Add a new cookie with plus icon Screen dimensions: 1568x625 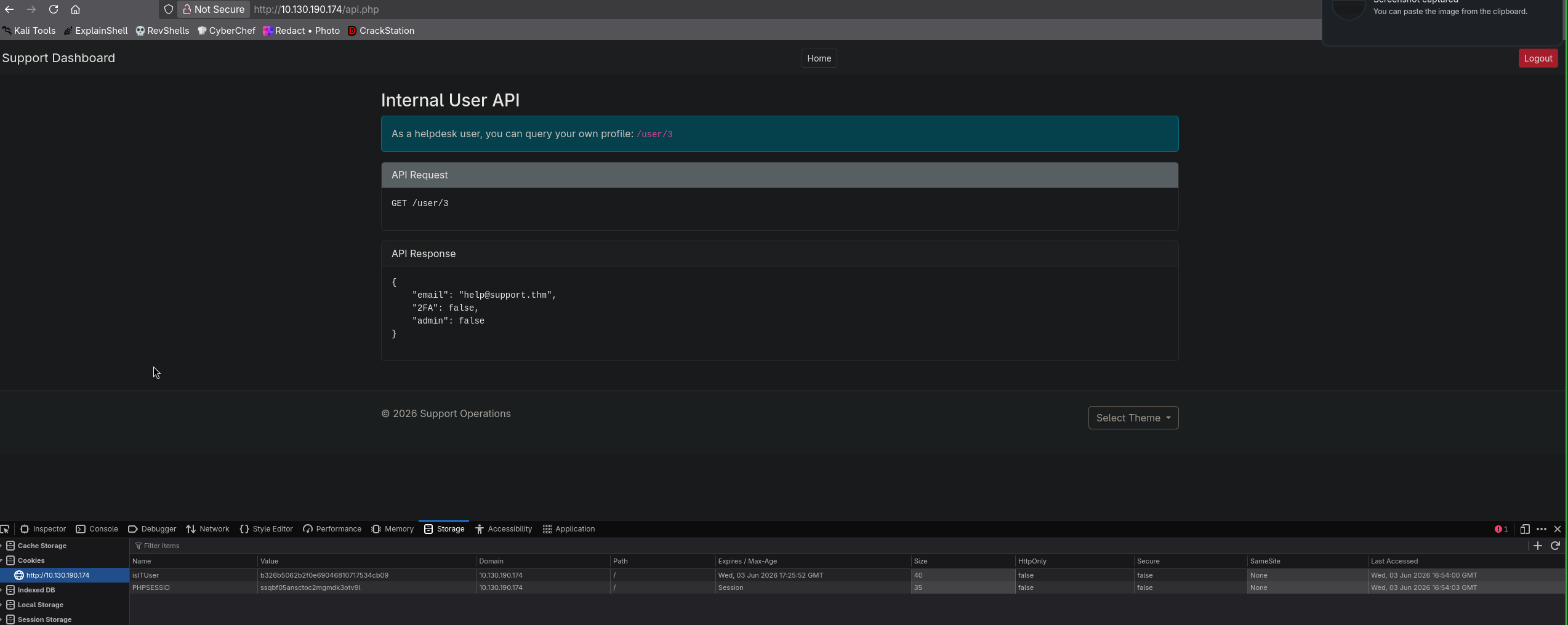click(1537, 546)
